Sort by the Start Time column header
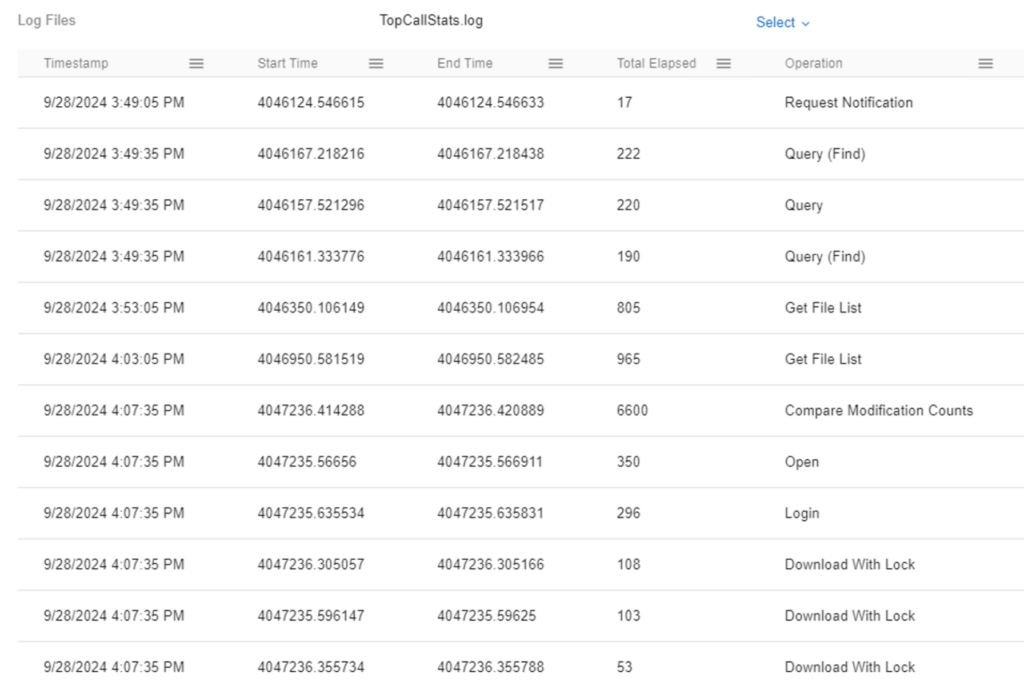The width and height of the screenshot is (1024, 690). [x=287, y=63]
